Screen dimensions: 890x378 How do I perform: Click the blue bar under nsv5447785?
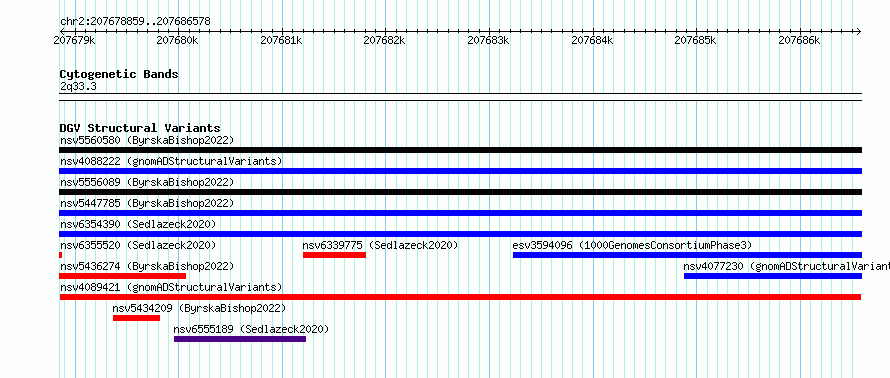pyautogui.click(x=460, y=213)
